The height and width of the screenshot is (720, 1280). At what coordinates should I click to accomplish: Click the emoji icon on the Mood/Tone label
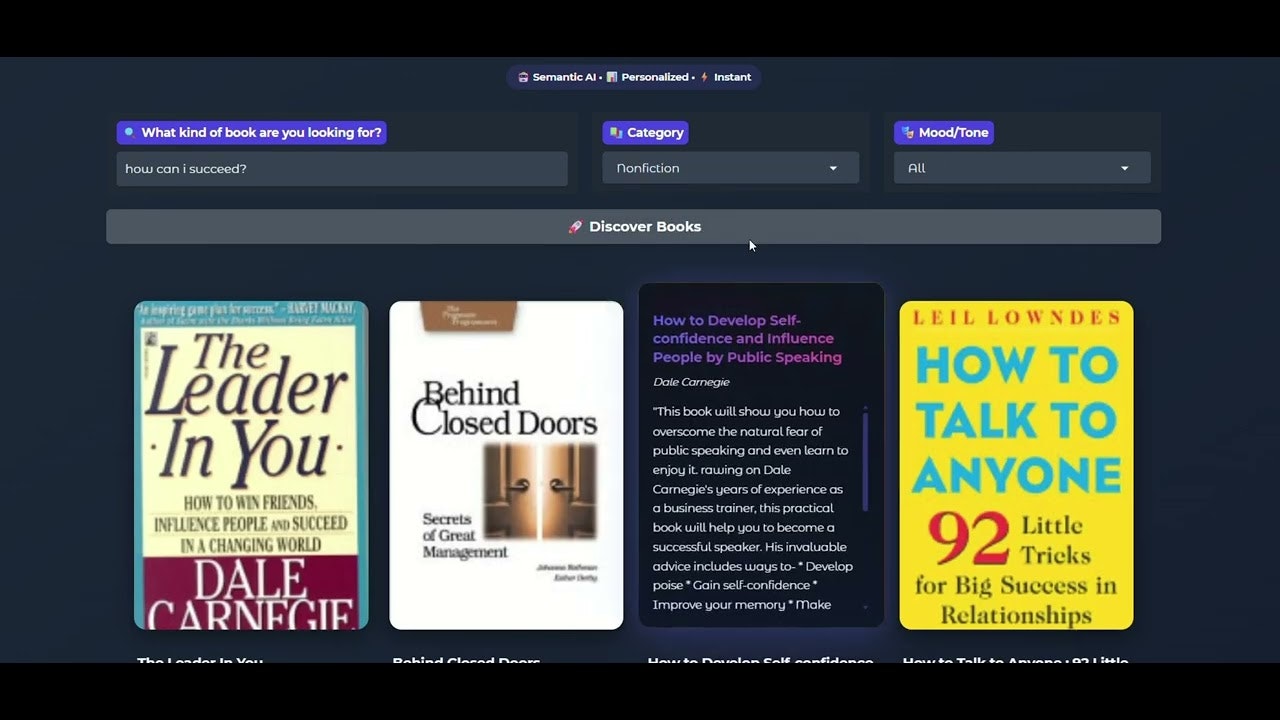click(x=906, y=132)
